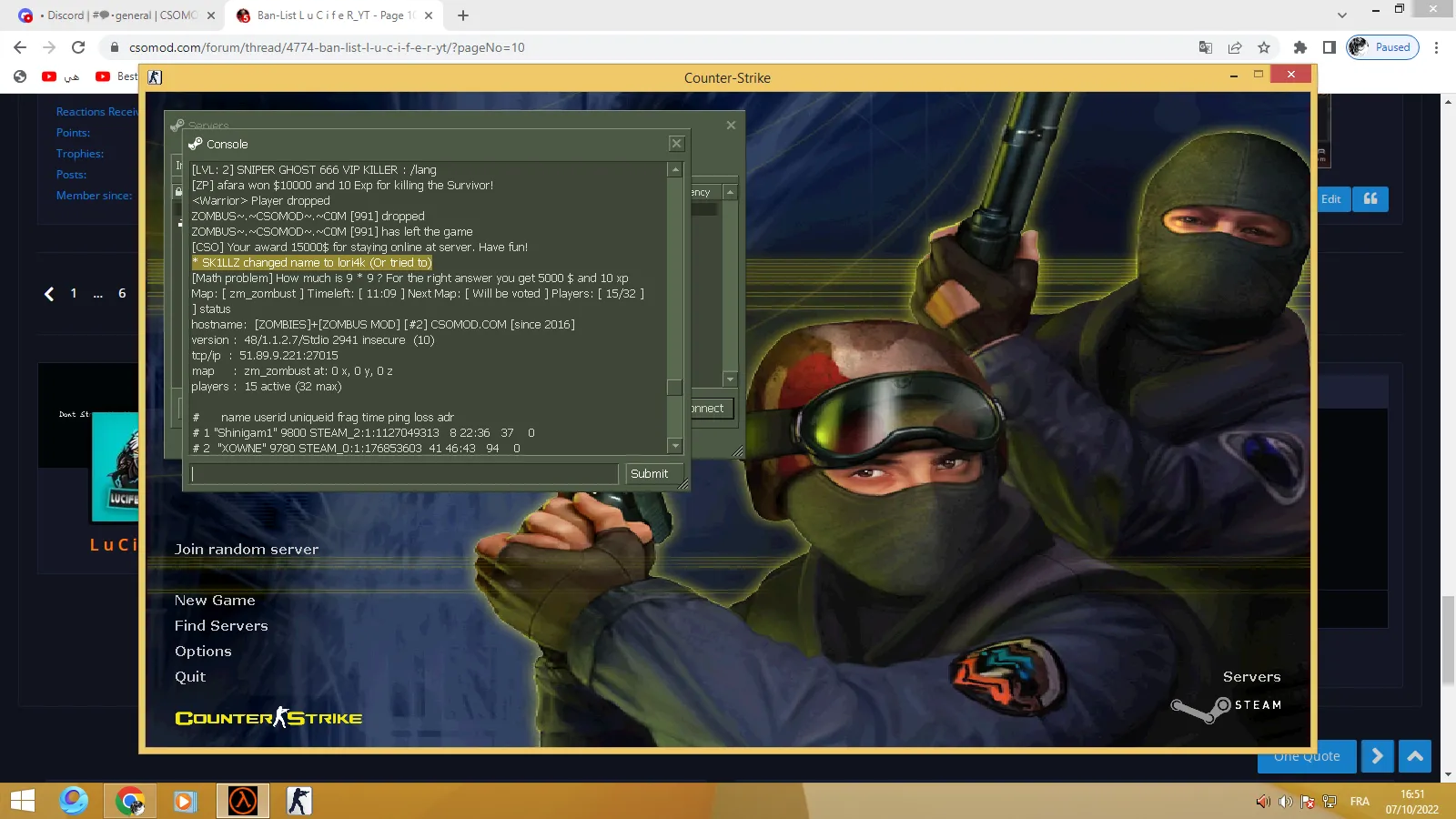Click the scroll-to-top arrow button on forum
The image size is (1456, 819).
coord(1415,756)
